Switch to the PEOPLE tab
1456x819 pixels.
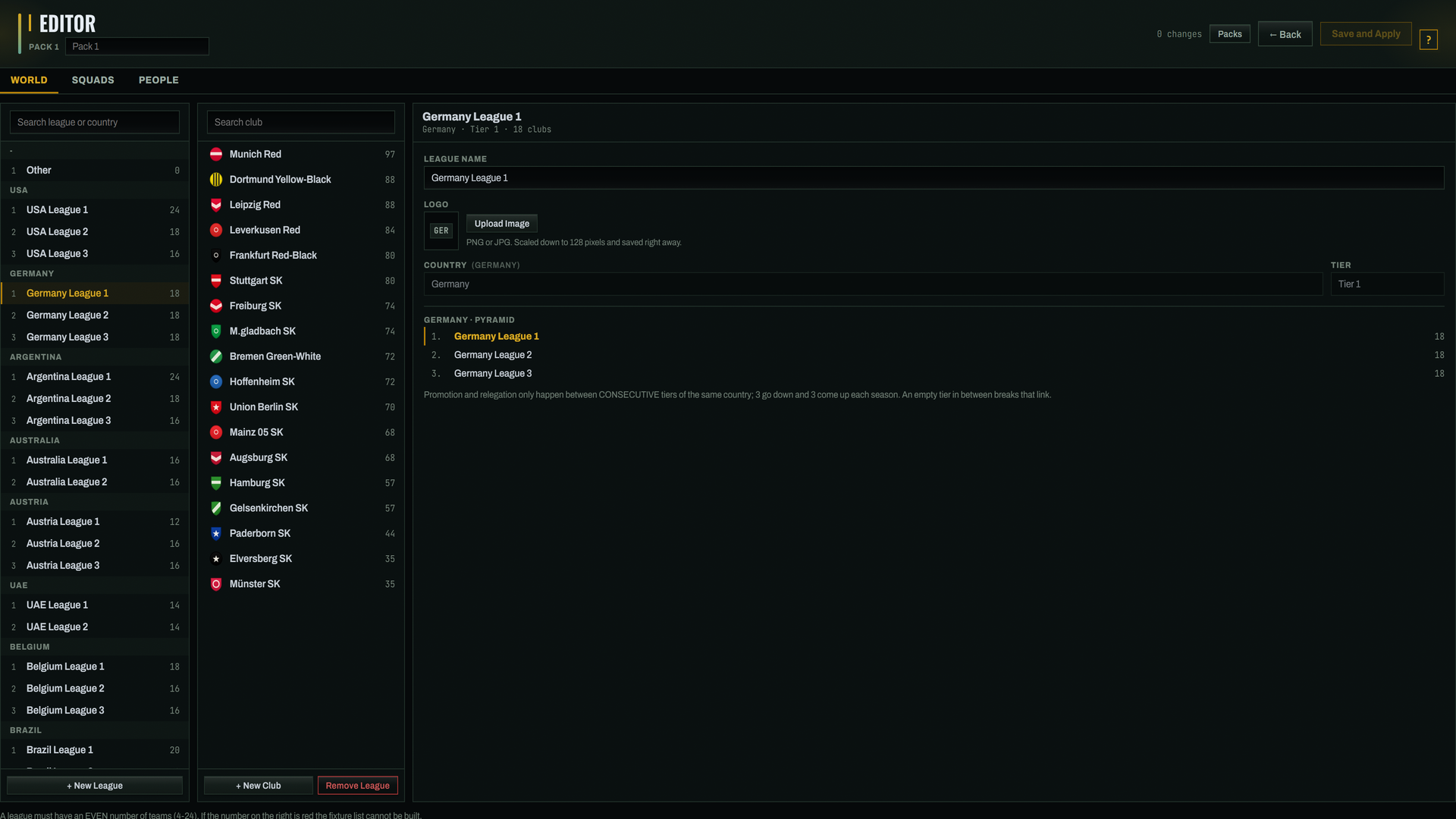[158, 80]
